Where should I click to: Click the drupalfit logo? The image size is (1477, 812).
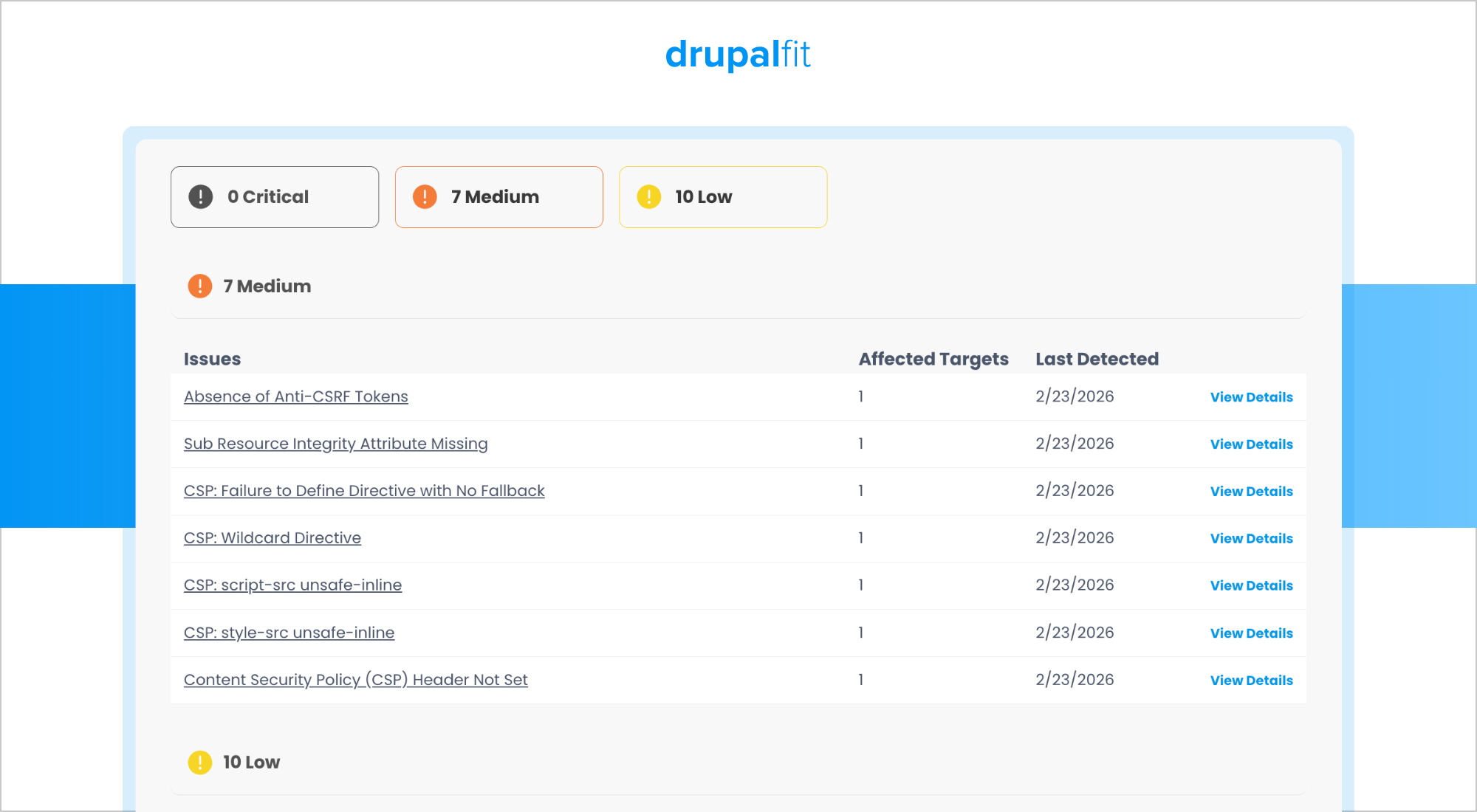(x=738, y=55)
